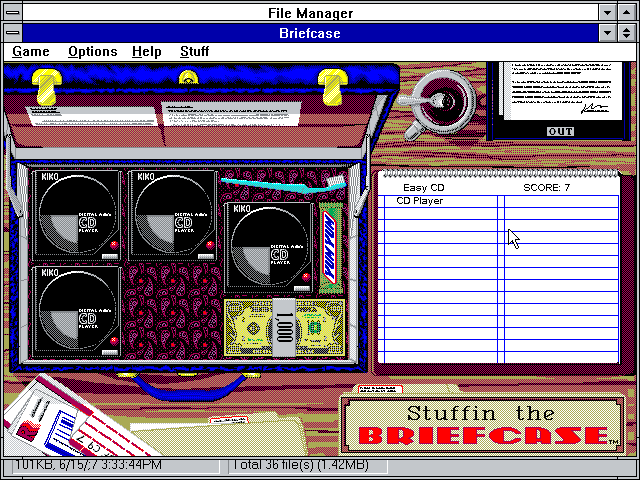Grab the turquoise toothbrush
The image size is (640, 480).
tap(282, 183)
